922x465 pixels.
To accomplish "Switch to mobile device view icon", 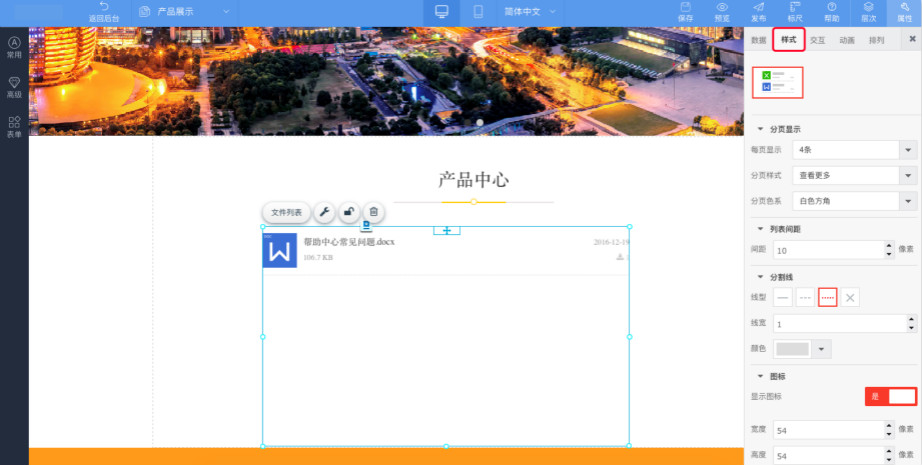I will coord(478,12).
